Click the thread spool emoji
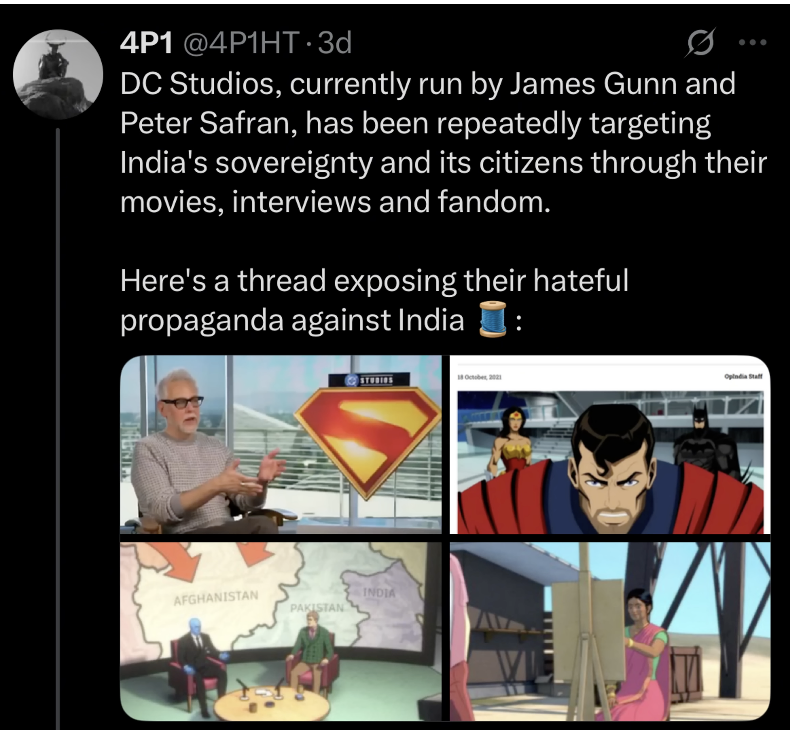Image resolution: width=790 pixels, height=730 pixels. point(492,318)
